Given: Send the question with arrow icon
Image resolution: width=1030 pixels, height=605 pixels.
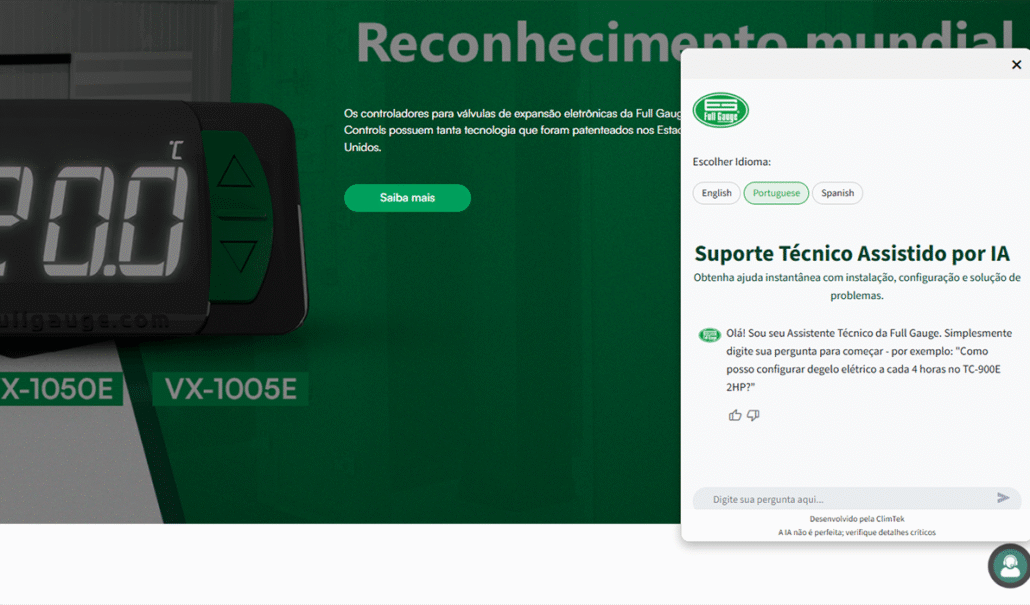Looking at the screenshot, I should tap(1003, 498).
